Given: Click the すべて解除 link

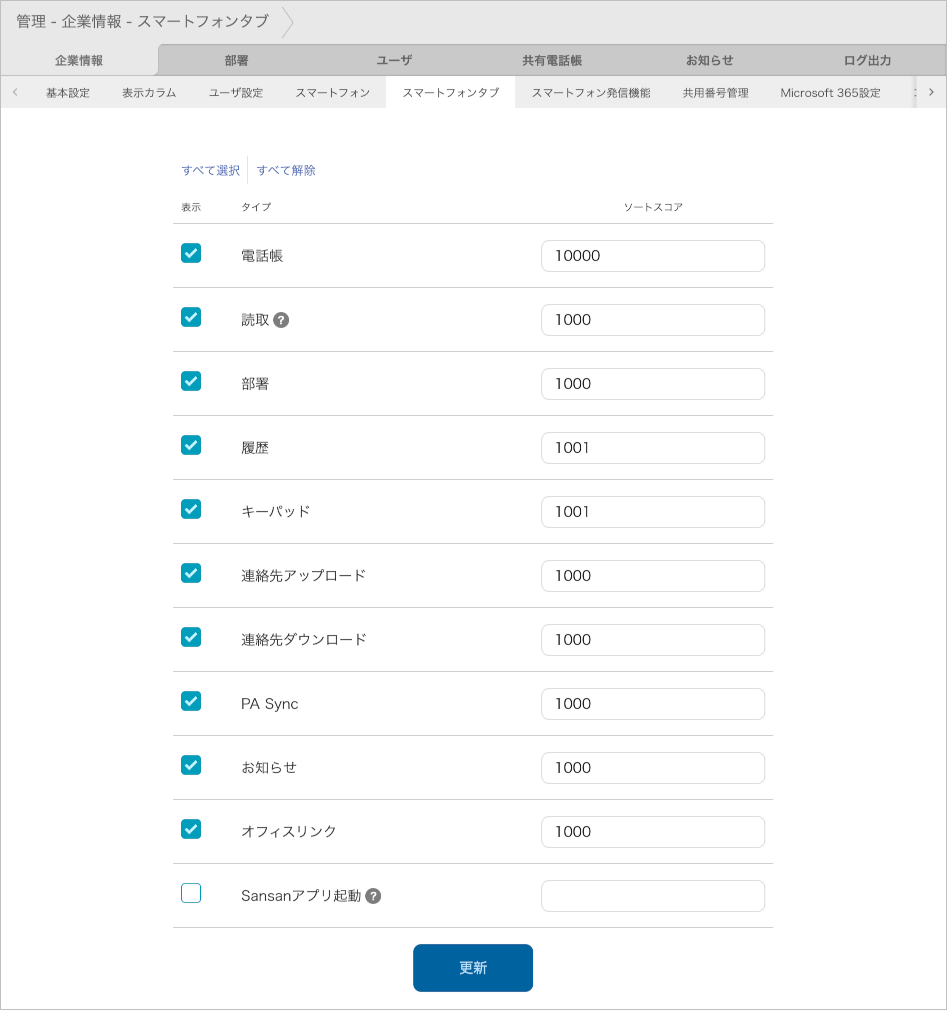Looking at the screenshot, I should [x=286, y=171].
